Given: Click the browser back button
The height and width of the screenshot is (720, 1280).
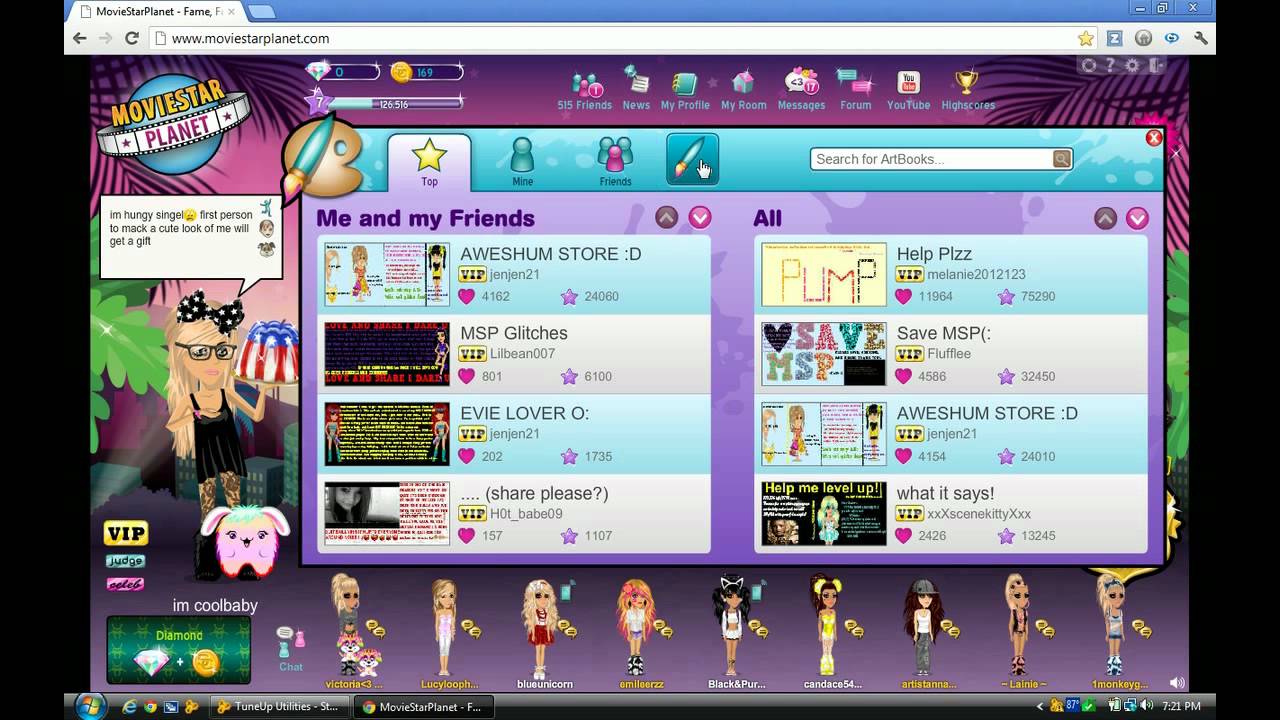Looking at the screenshot, I should [79, 38].
